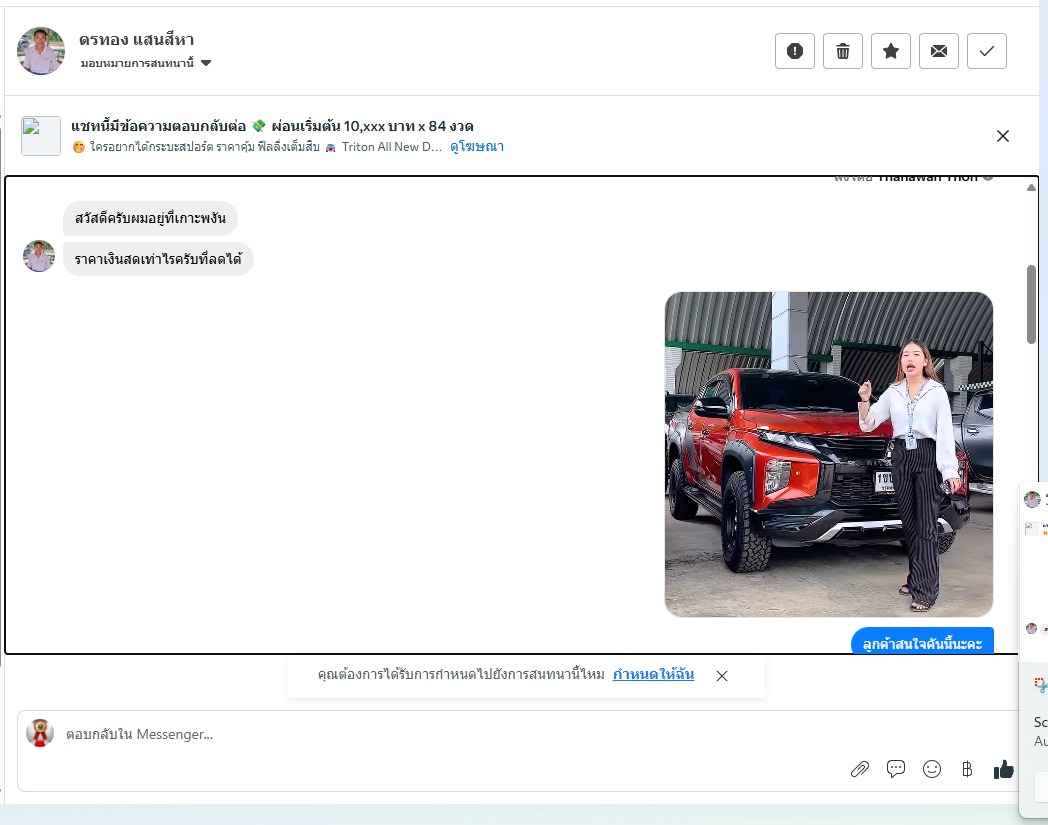Open the broken ad thumbnail image

coord(41,136)
